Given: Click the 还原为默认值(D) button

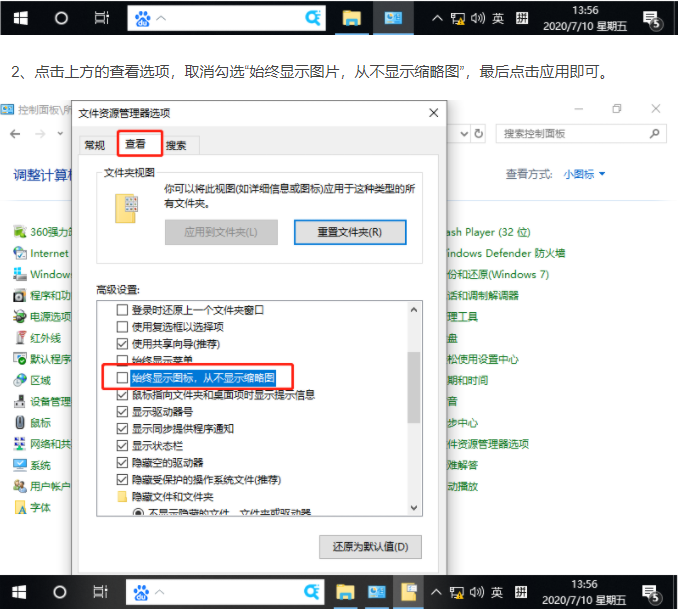Looking at the screenshot, I should click(x=370, y=547).
